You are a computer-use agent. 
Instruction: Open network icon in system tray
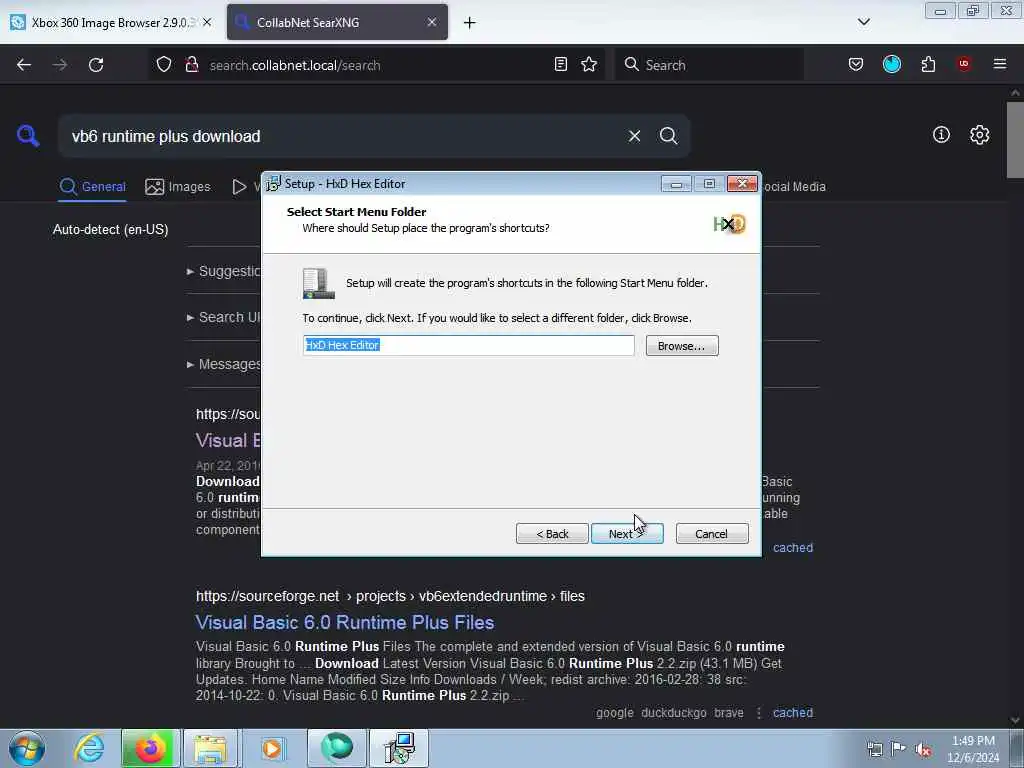click(874, 749)
